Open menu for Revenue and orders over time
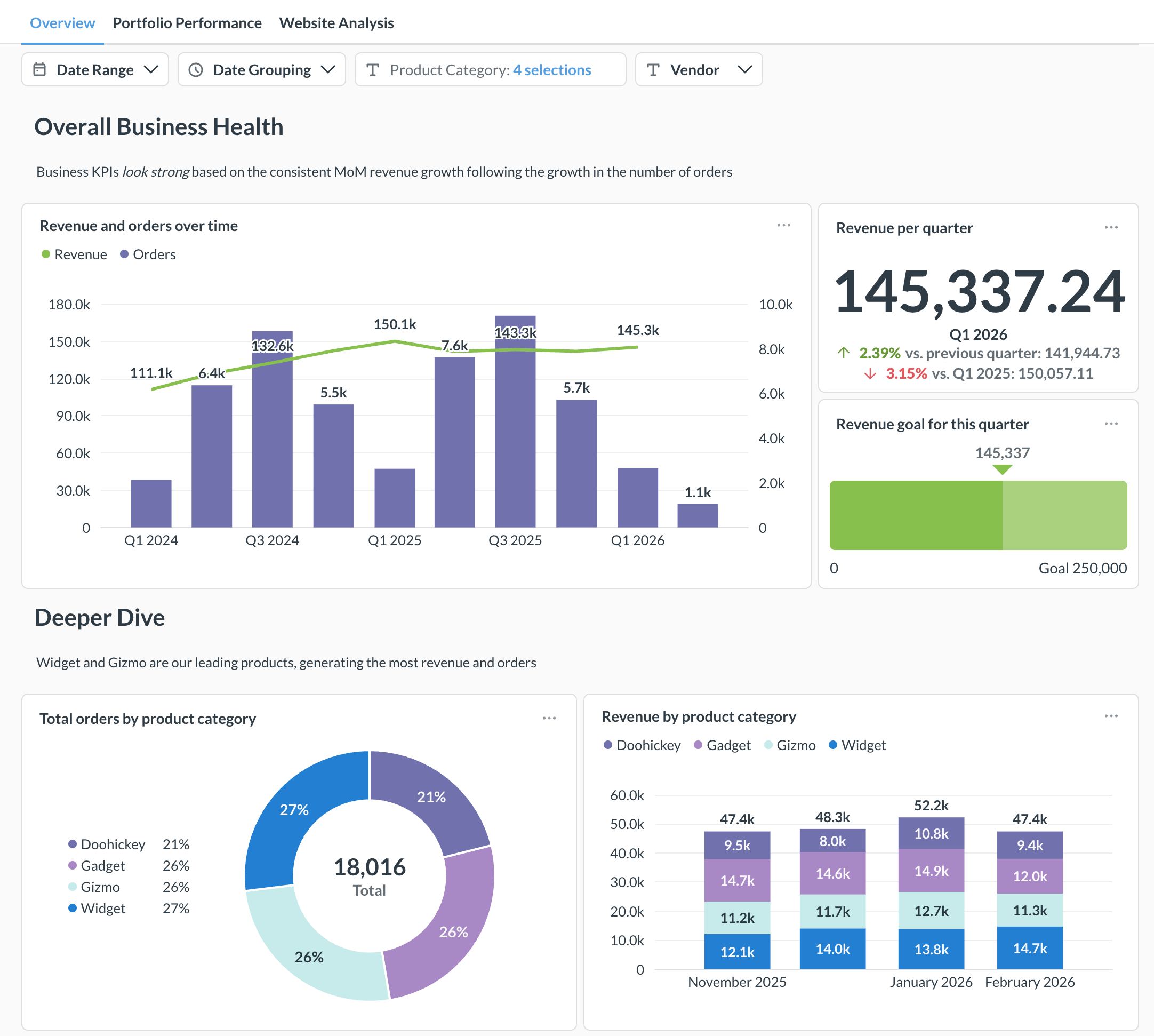 click(783, 226)
